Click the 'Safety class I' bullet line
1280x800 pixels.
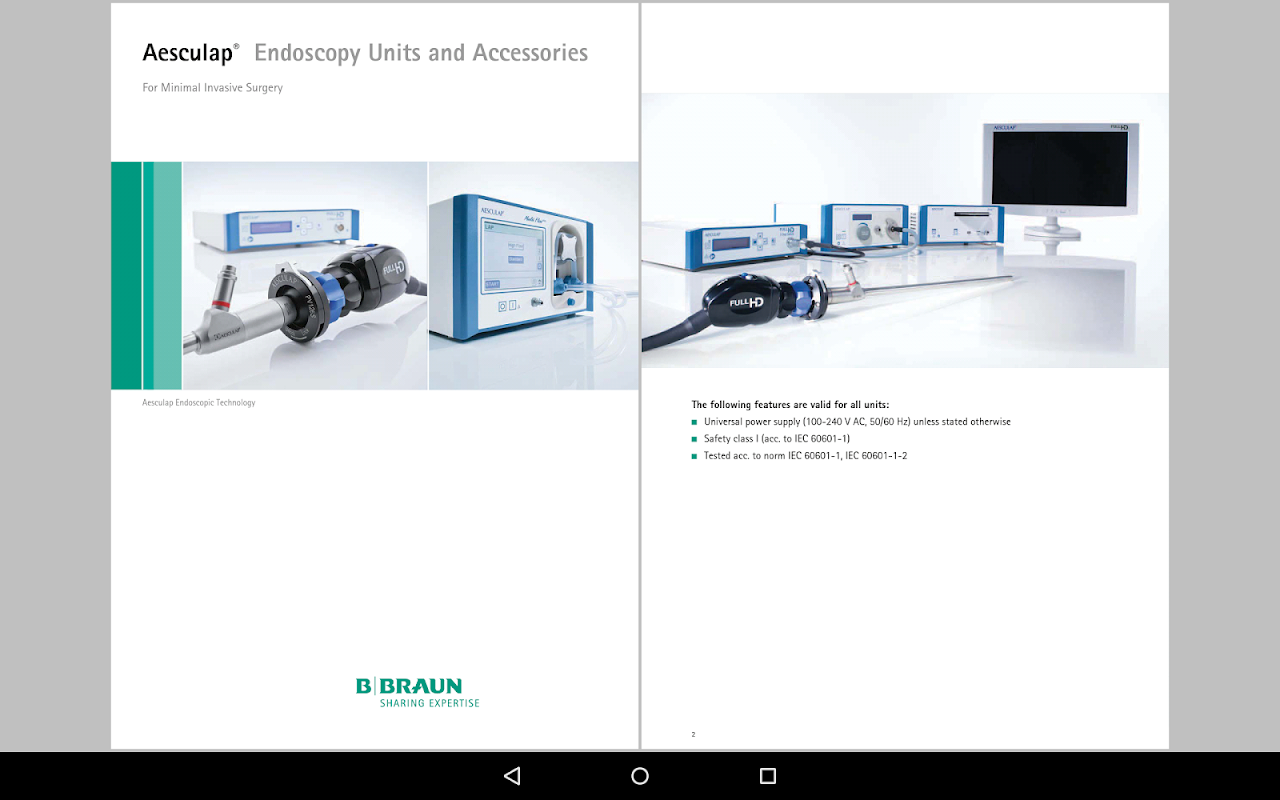771,439
